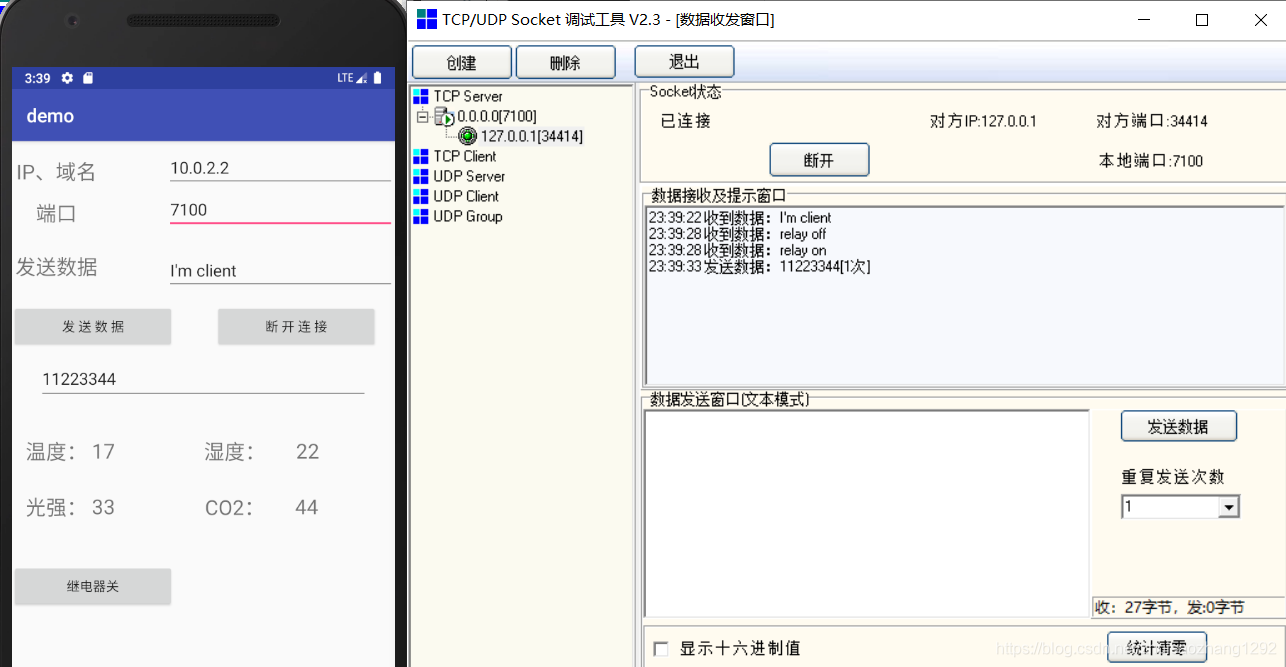The height and width of the screenshot is (667, 1286).
Task: Select the TCP Client icon in sidebar tree
Action: (421, 156)
